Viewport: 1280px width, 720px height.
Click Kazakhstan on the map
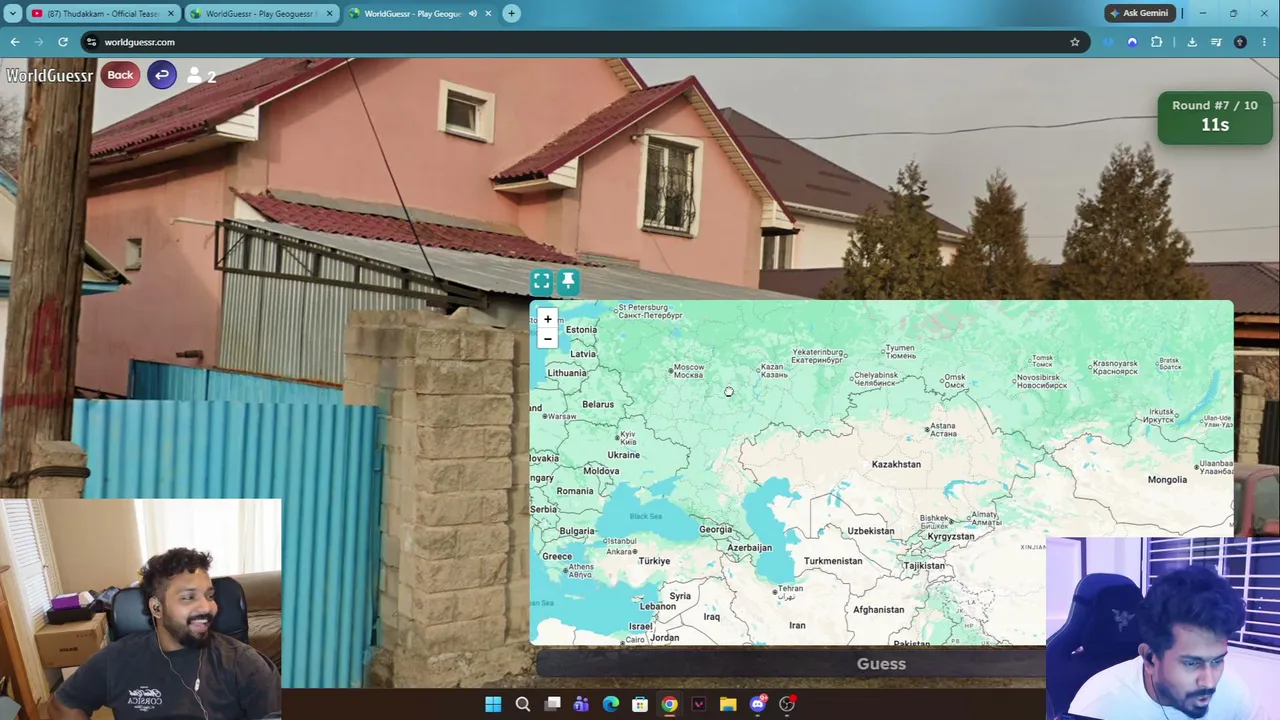point(896,464)
